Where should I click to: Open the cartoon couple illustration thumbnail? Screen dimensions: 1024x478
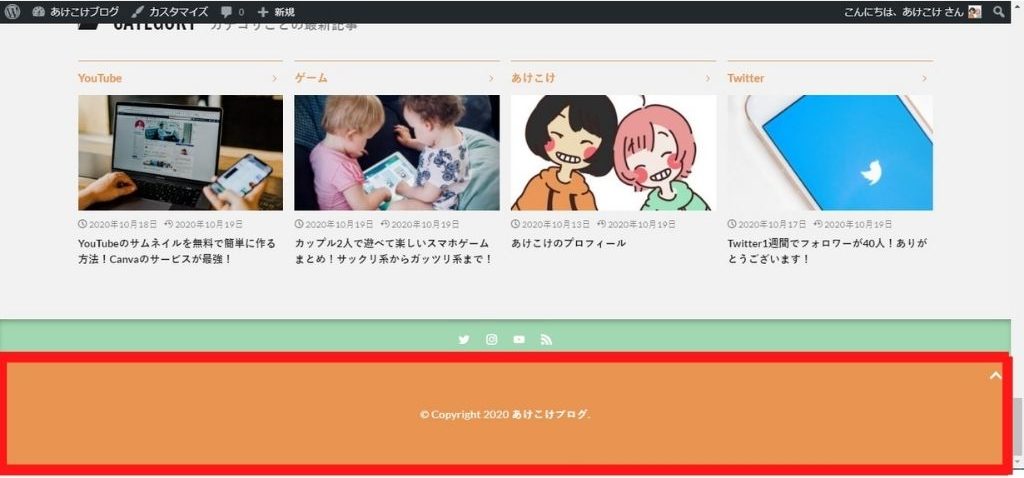pos(613,153)
